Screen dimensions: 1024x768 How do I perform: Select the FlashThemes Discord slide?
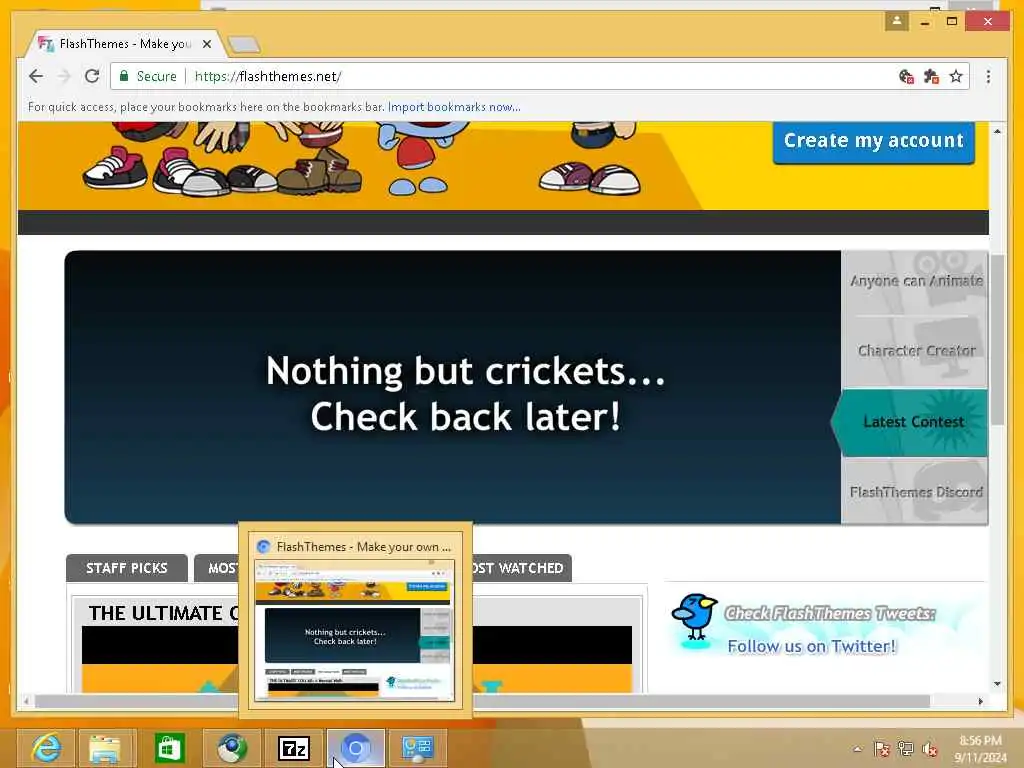click(x=915, y=491)
